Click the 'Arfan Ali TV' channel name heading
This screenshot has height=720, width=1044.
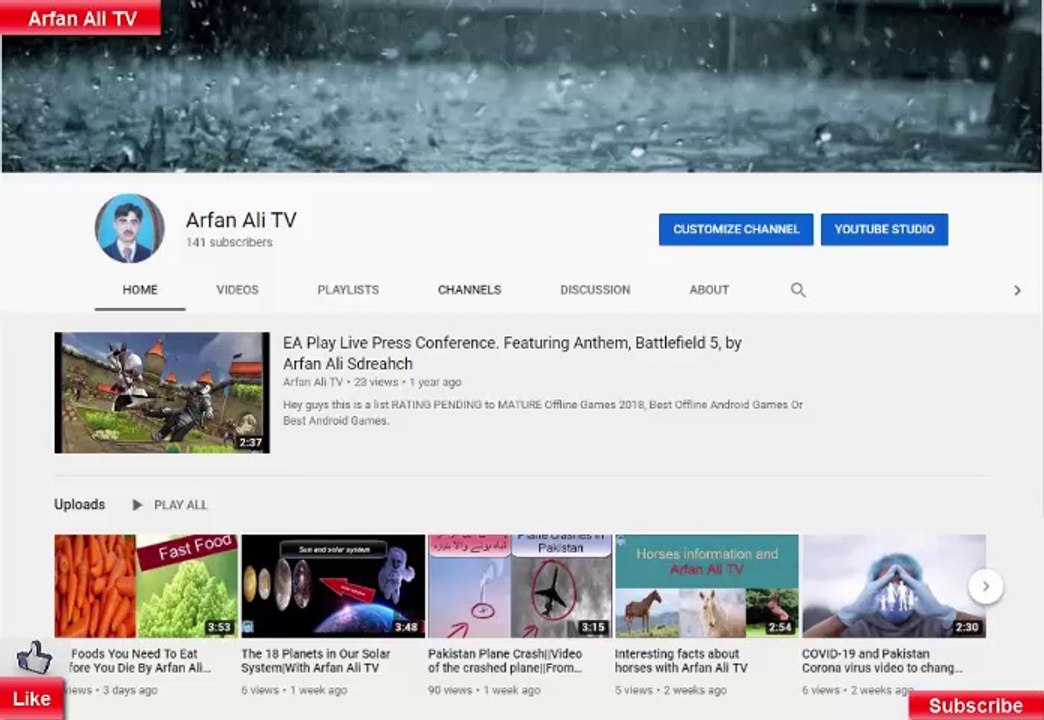click(x=241, y=220)
